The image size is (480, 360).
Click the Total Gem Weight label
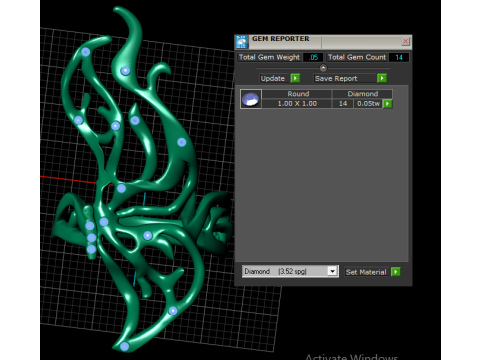[x=269, y=57]
